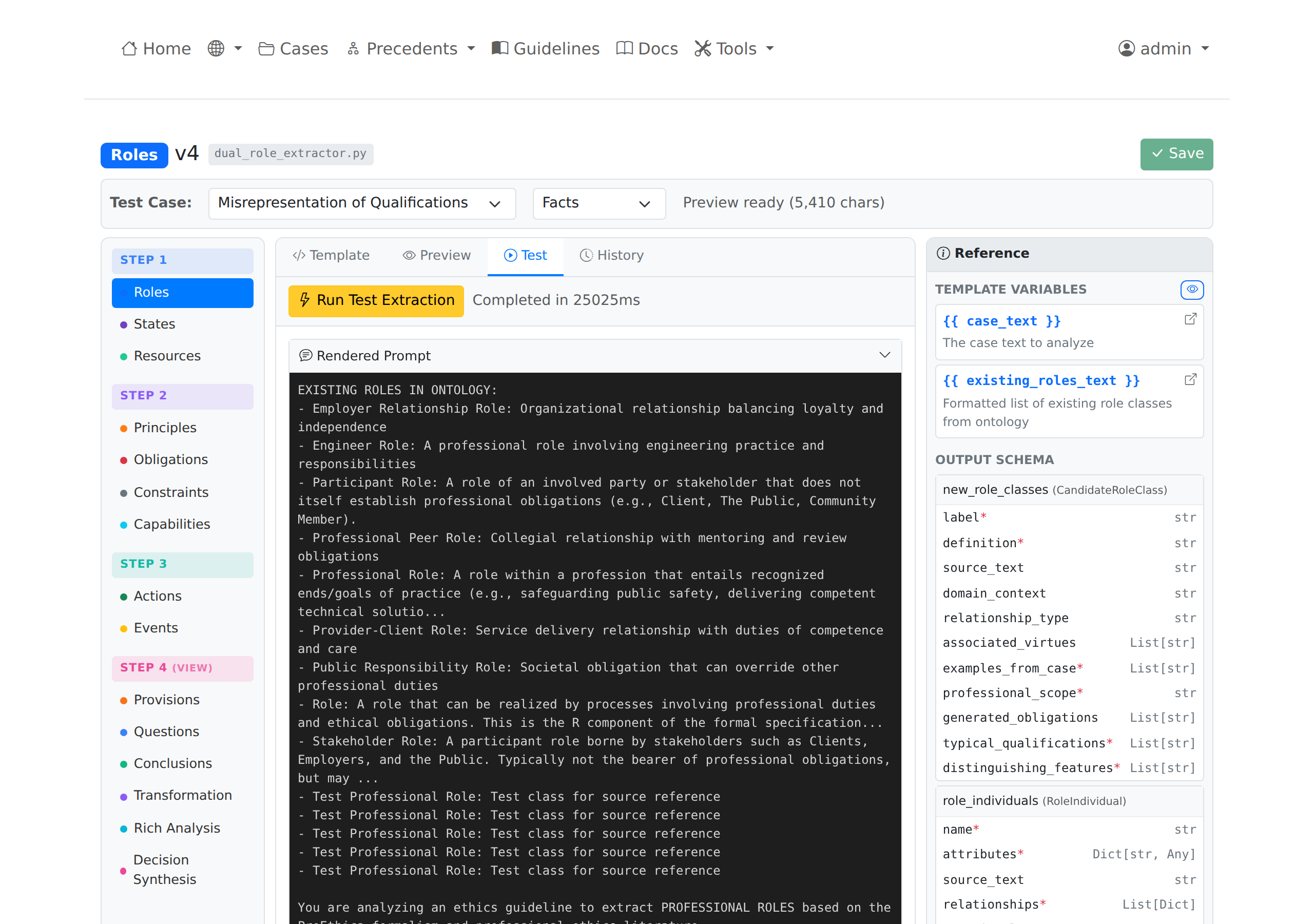
Task: Open Capabilities extractor
Action: [183, 525]
